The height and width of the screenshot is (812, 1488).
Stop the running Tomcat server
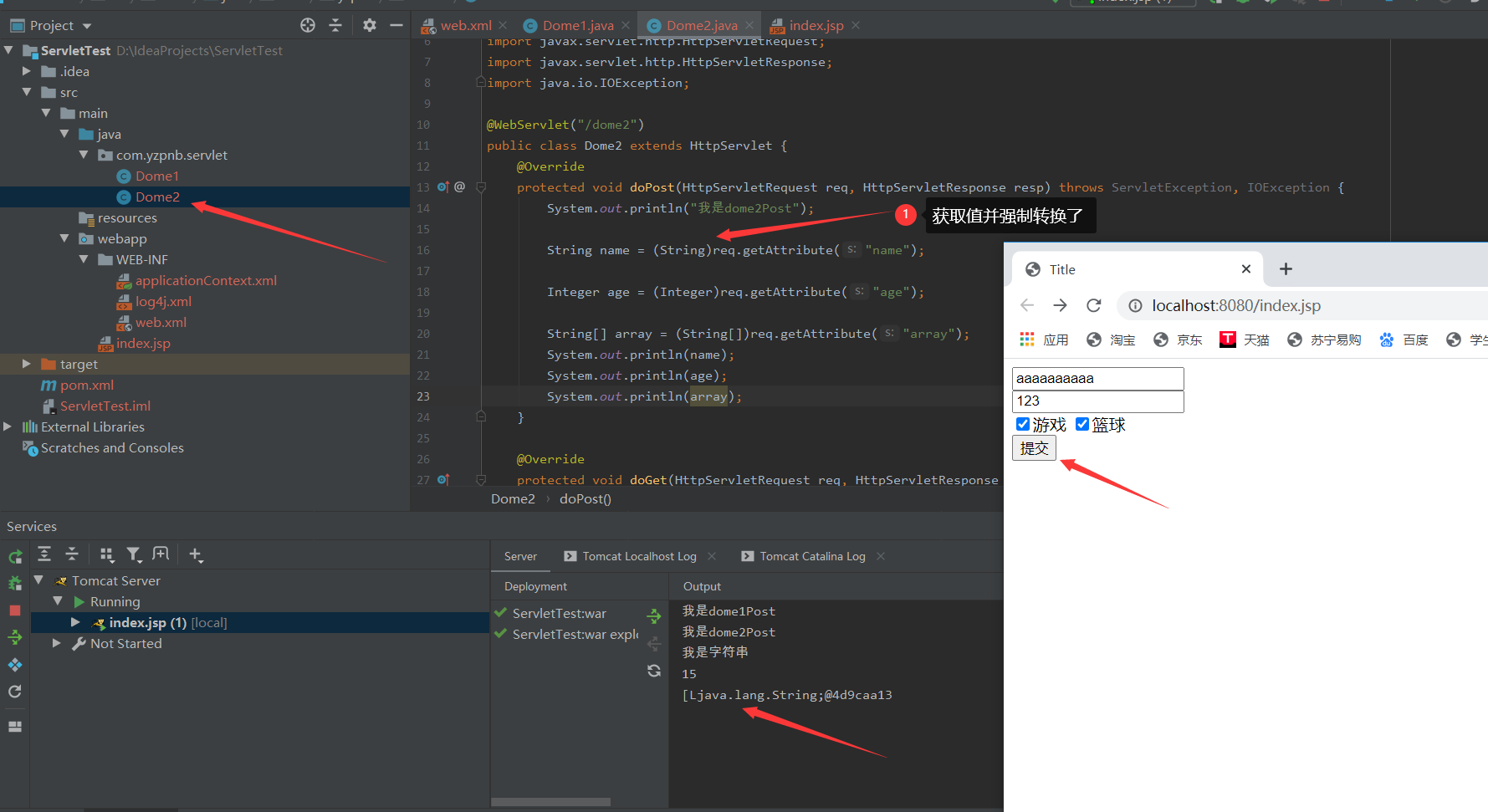coord(15,610)
